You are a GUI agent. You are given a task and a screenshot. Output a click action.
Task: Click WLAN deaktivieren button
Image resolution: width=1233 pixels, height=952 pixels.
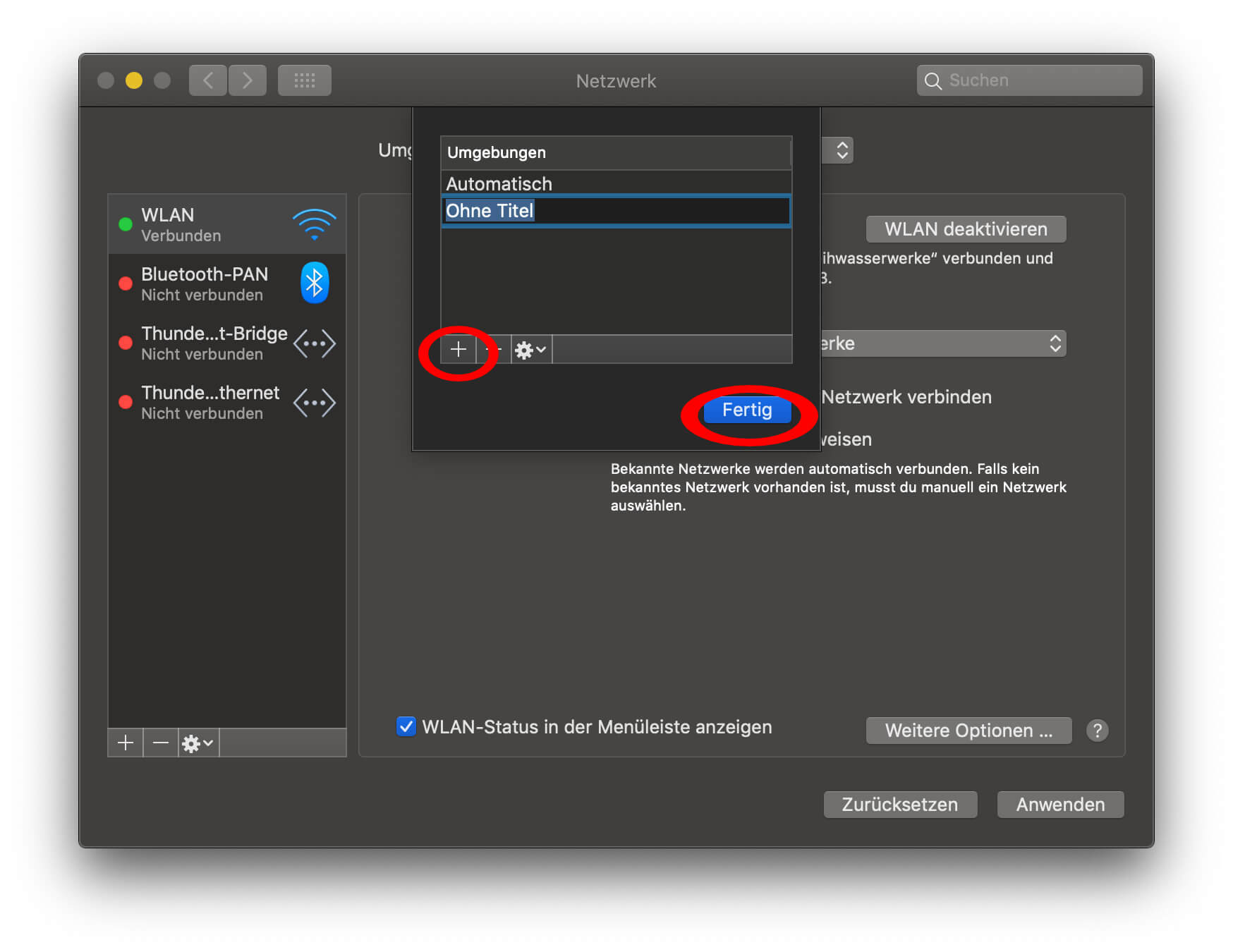pos(965,229)
